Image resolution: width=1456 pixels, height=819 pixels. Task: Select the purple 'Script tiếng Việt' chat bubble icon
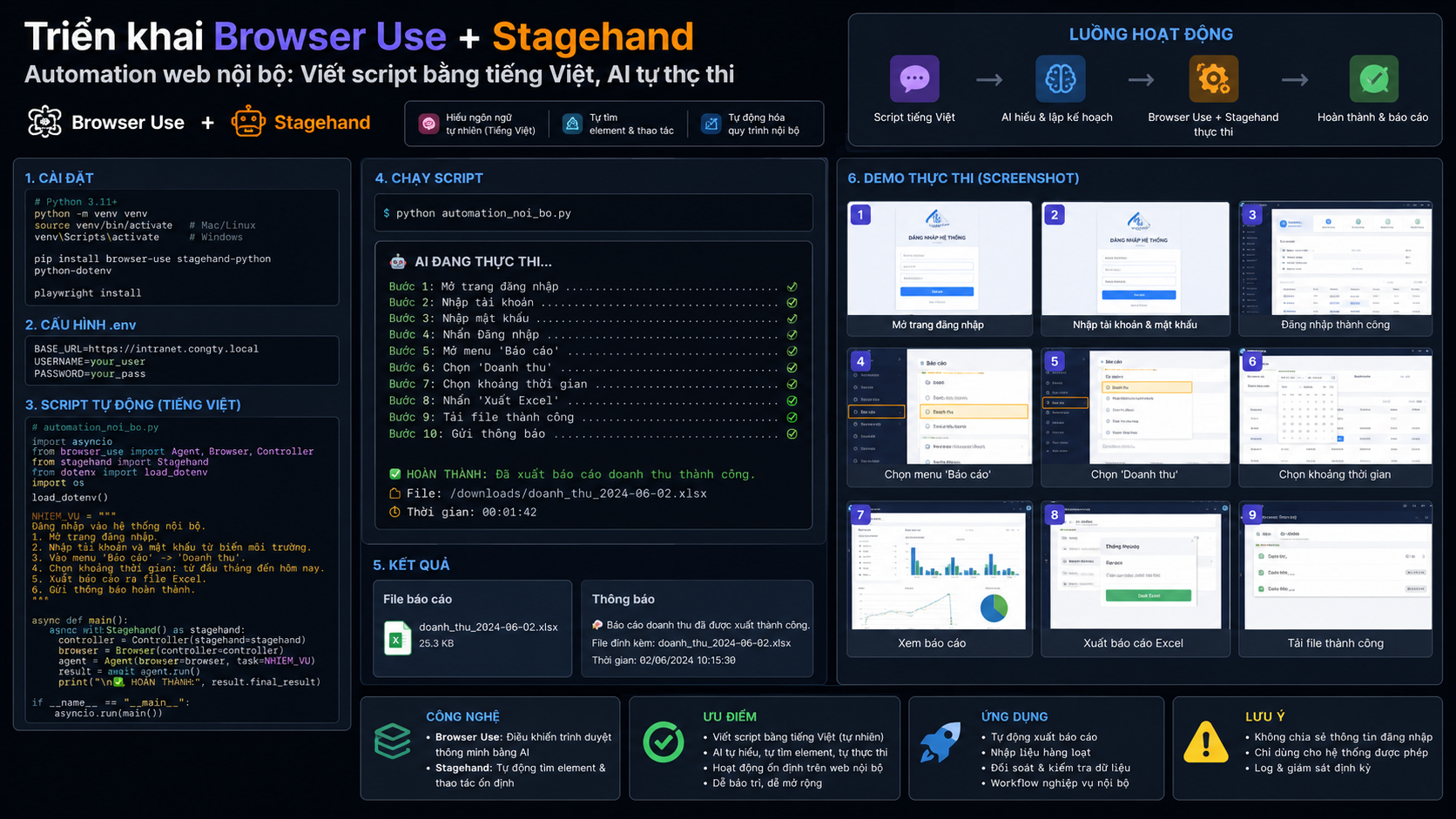[914, 79]
